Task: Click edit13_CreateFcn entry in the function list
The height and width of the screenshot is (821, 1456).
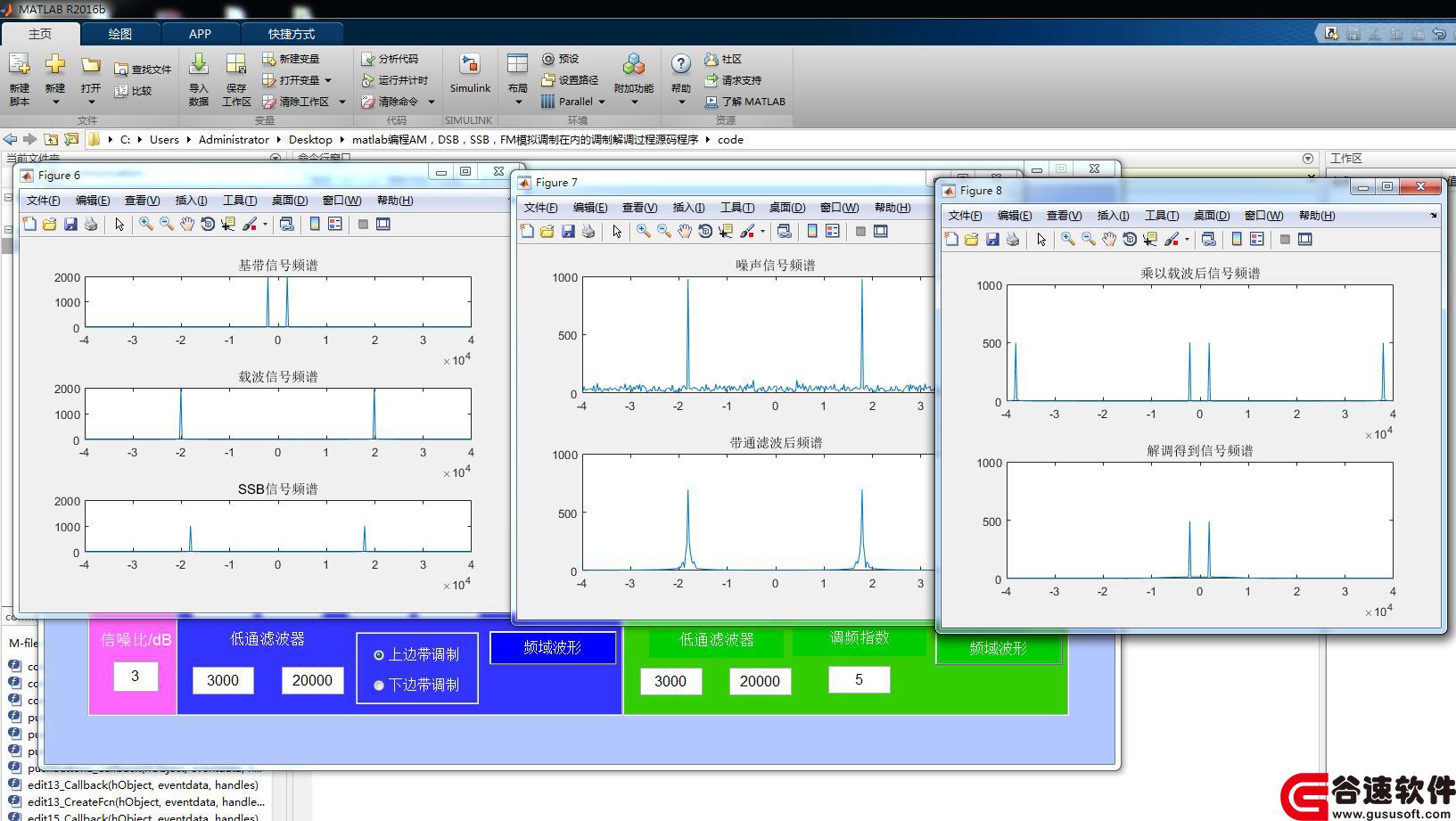Action: (x=146, y=802)
